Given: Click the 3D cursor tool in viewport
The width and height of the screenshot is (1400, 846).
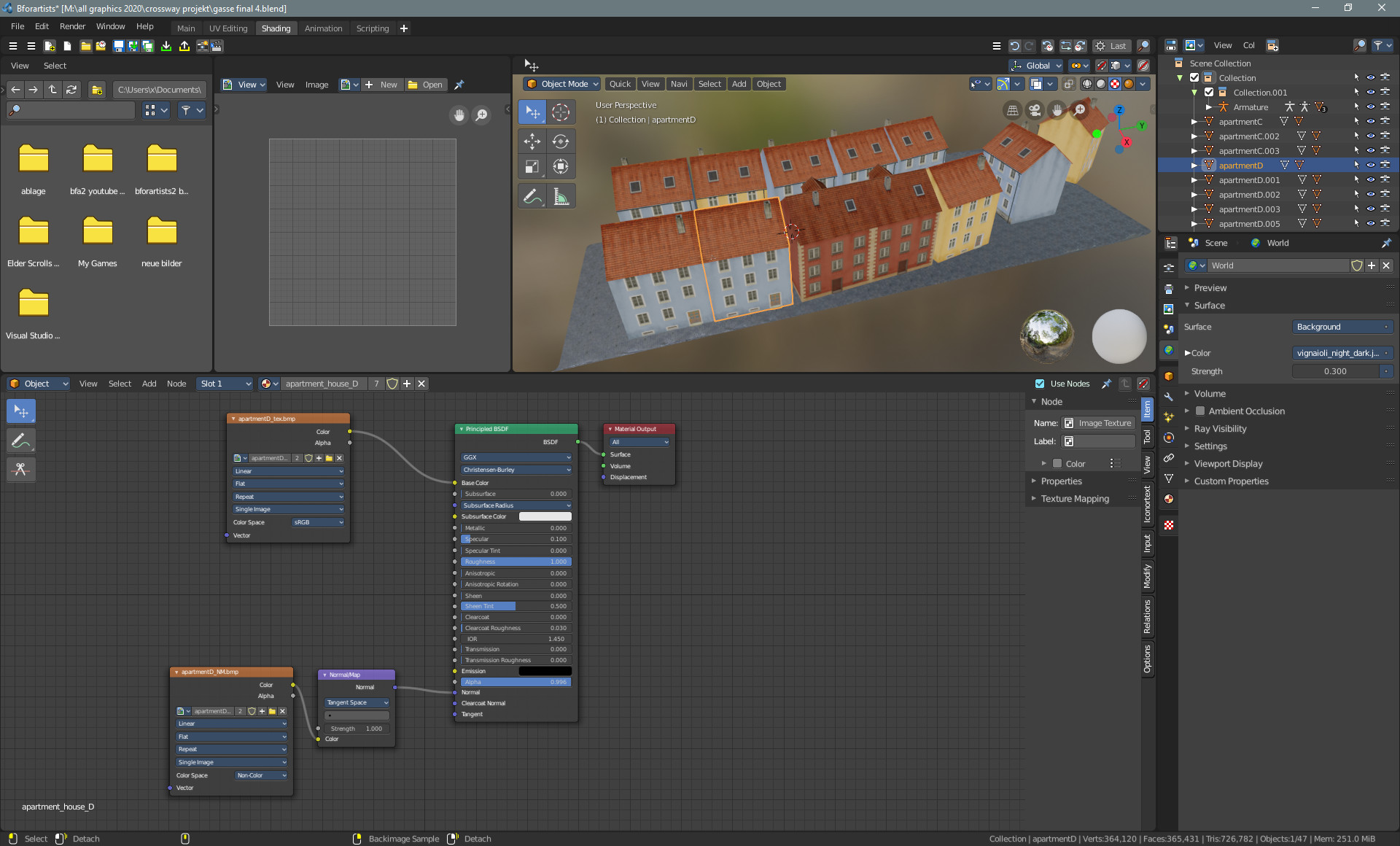Looking at the screenshot, I should click(560, 112).
